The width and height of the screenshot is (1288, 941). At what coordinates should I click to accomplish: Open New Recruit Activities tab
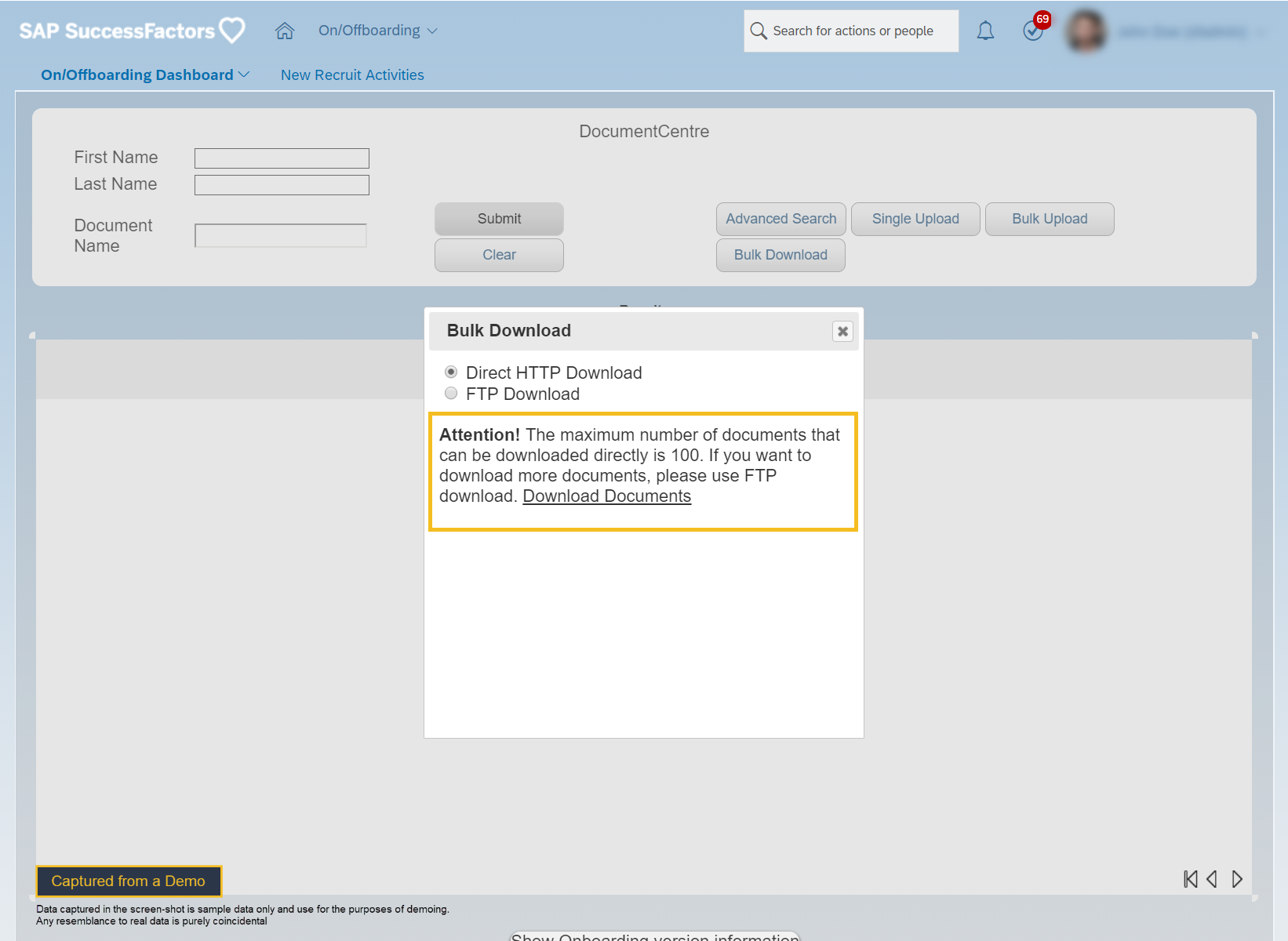pyautogui.click(x=352, y=74)
